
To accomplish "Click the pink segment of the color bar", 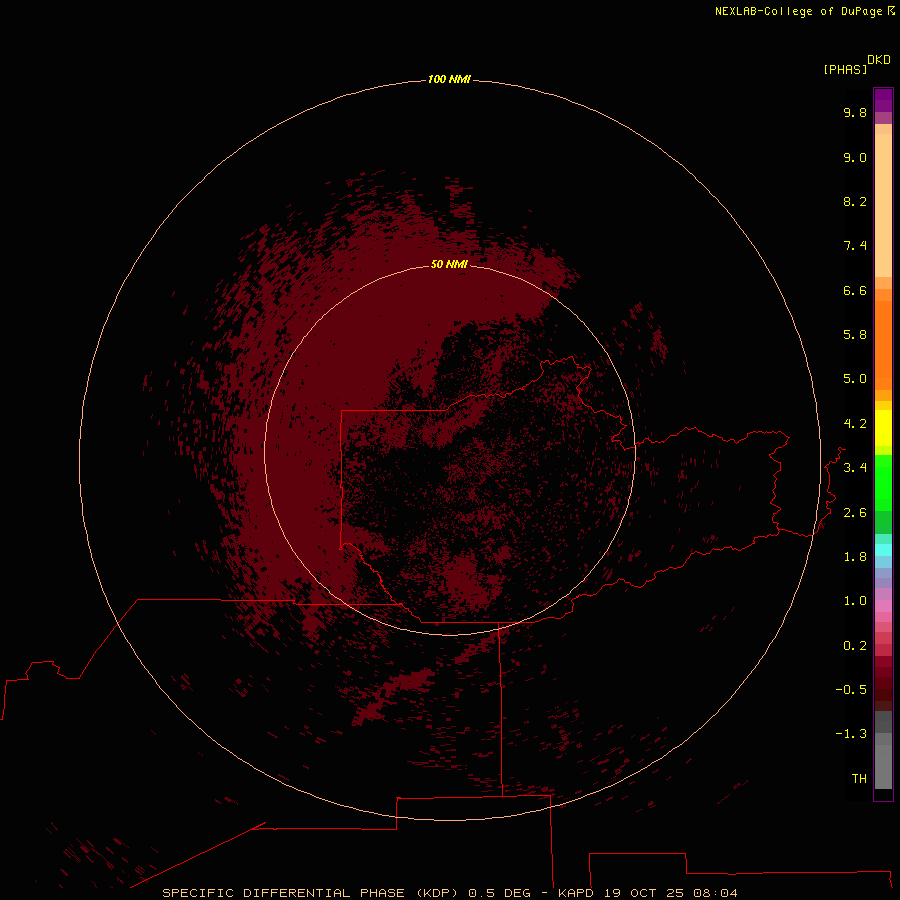I will click(883, 606).
